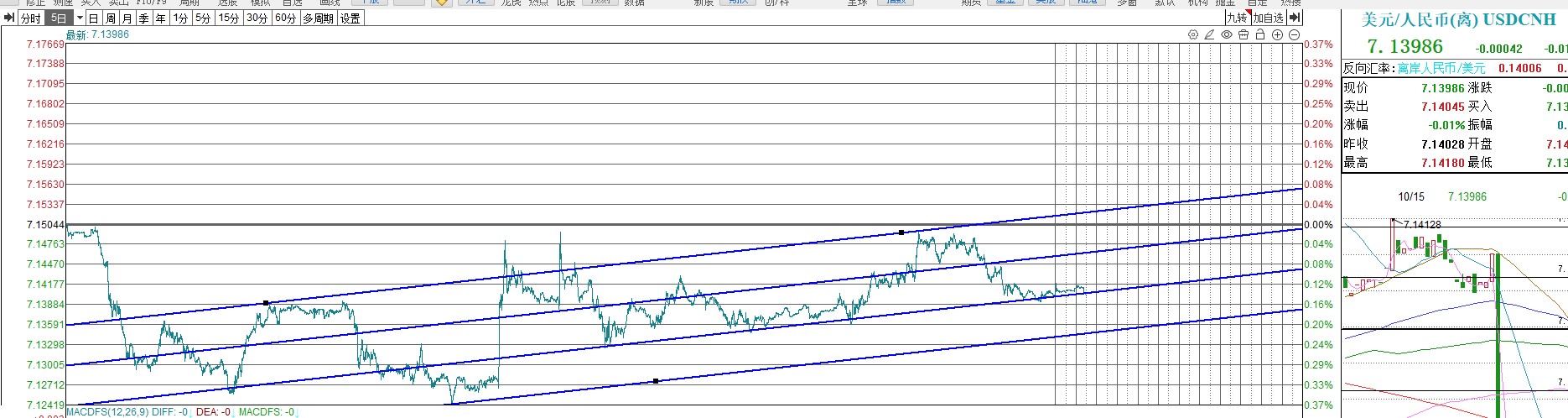Image resolution: width=1568 pixels, height=418 pixels.
Task: Select the 1分 one-minute period
Action: [181, 18]
